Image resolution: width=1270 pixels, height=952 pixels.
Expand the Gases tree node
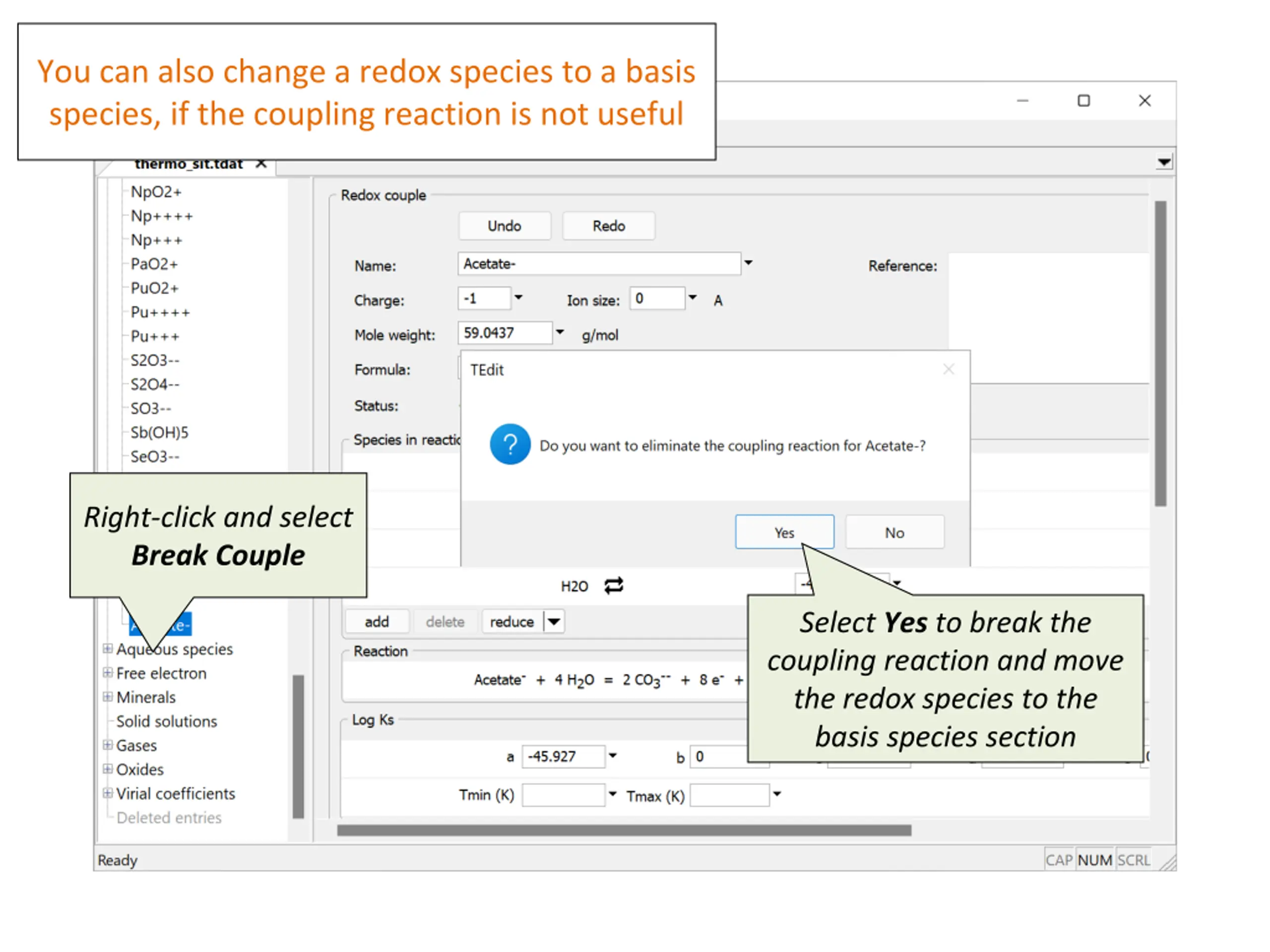pyautogui.click(x=107, y=745)
